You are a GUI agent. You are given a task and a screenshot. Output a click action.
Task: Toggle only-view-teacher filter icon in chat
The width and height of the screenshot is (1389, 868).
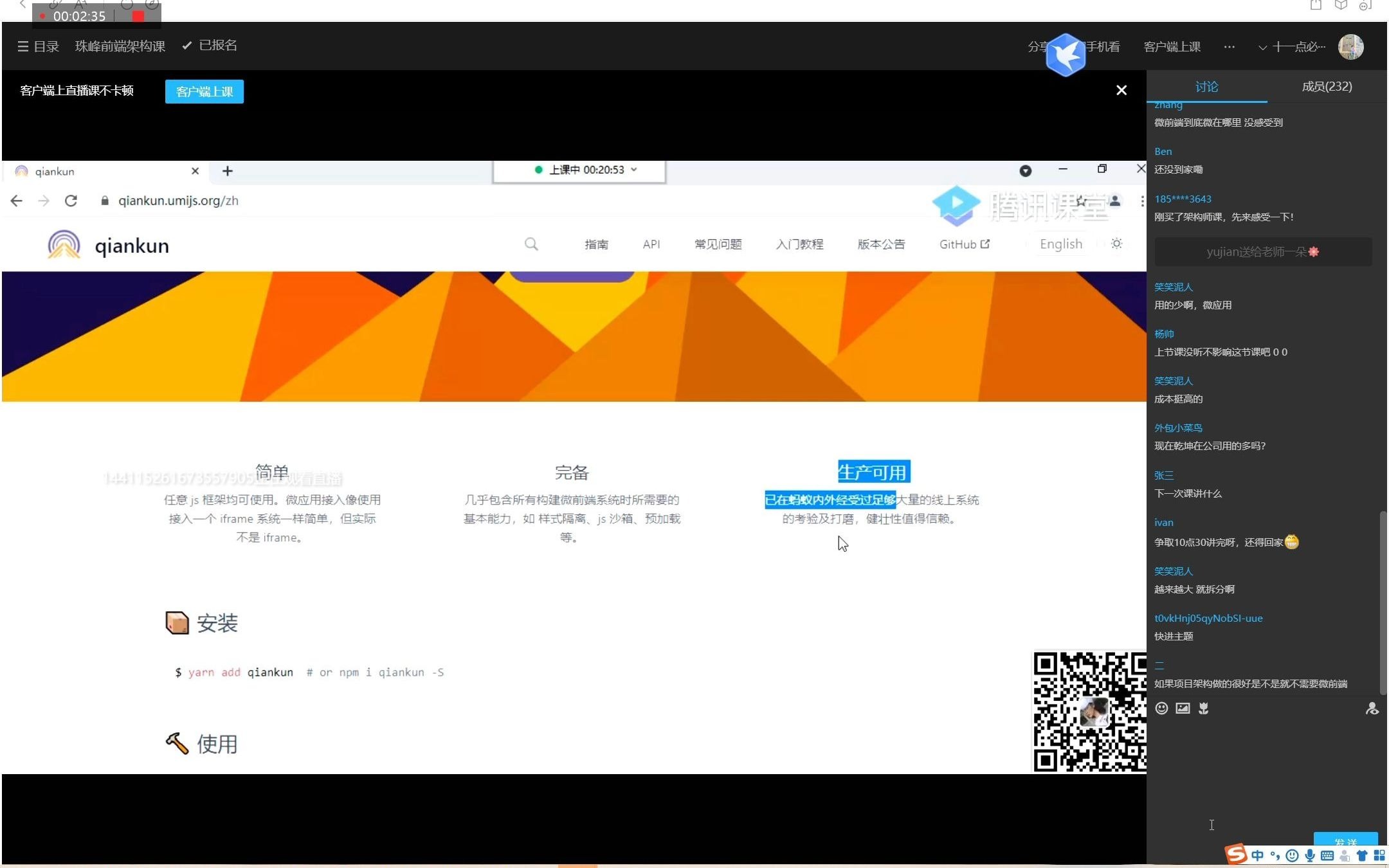coord(1372,709)
